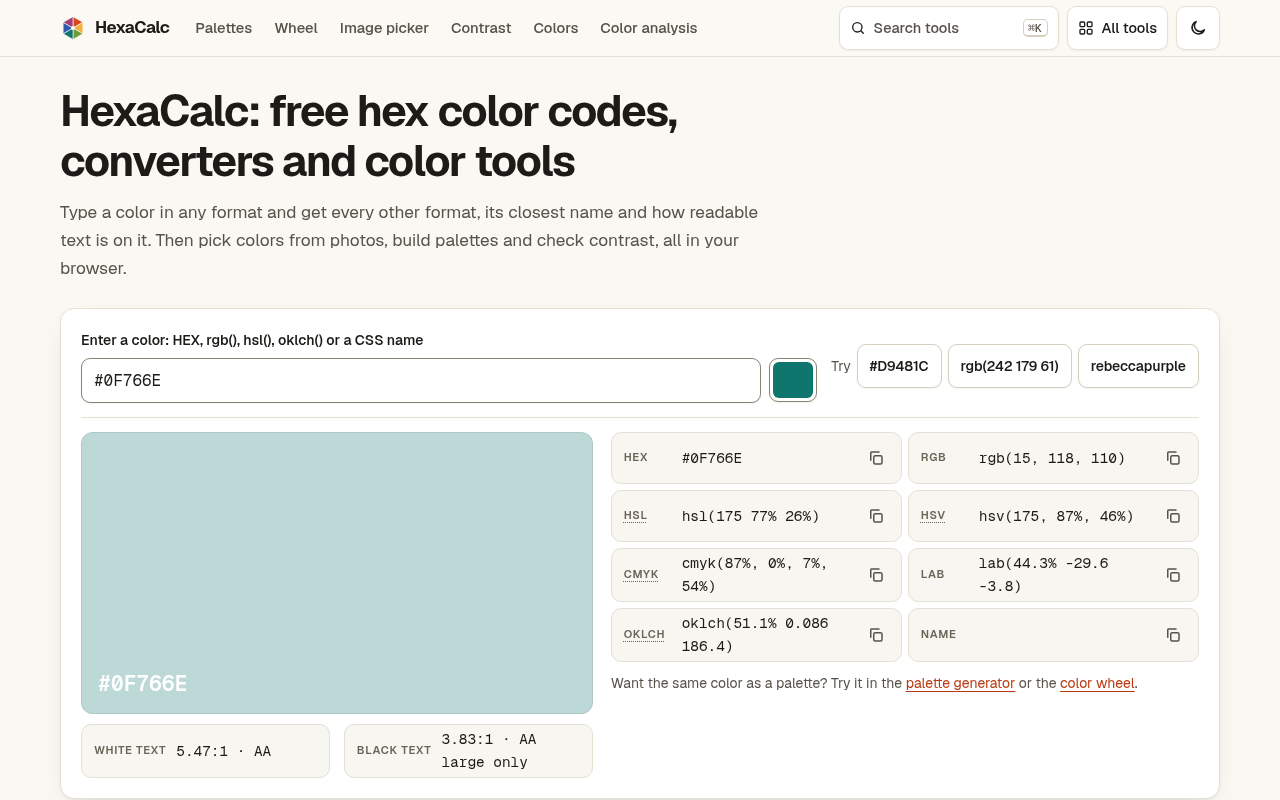Screen dimensions: 1280x800
Task: Click the HSV label abbreviation
Action: tap(933, 516)
